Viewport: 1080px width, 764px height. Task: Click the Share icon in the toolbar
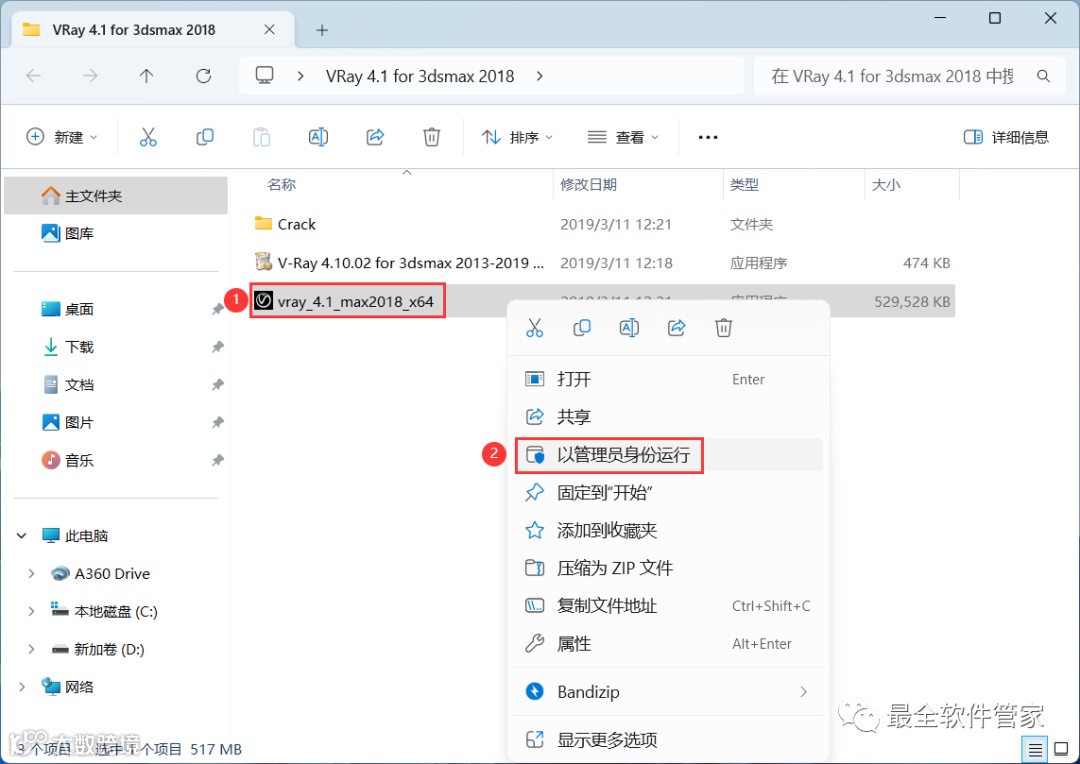pyautogui.click(x=375, y=137)
